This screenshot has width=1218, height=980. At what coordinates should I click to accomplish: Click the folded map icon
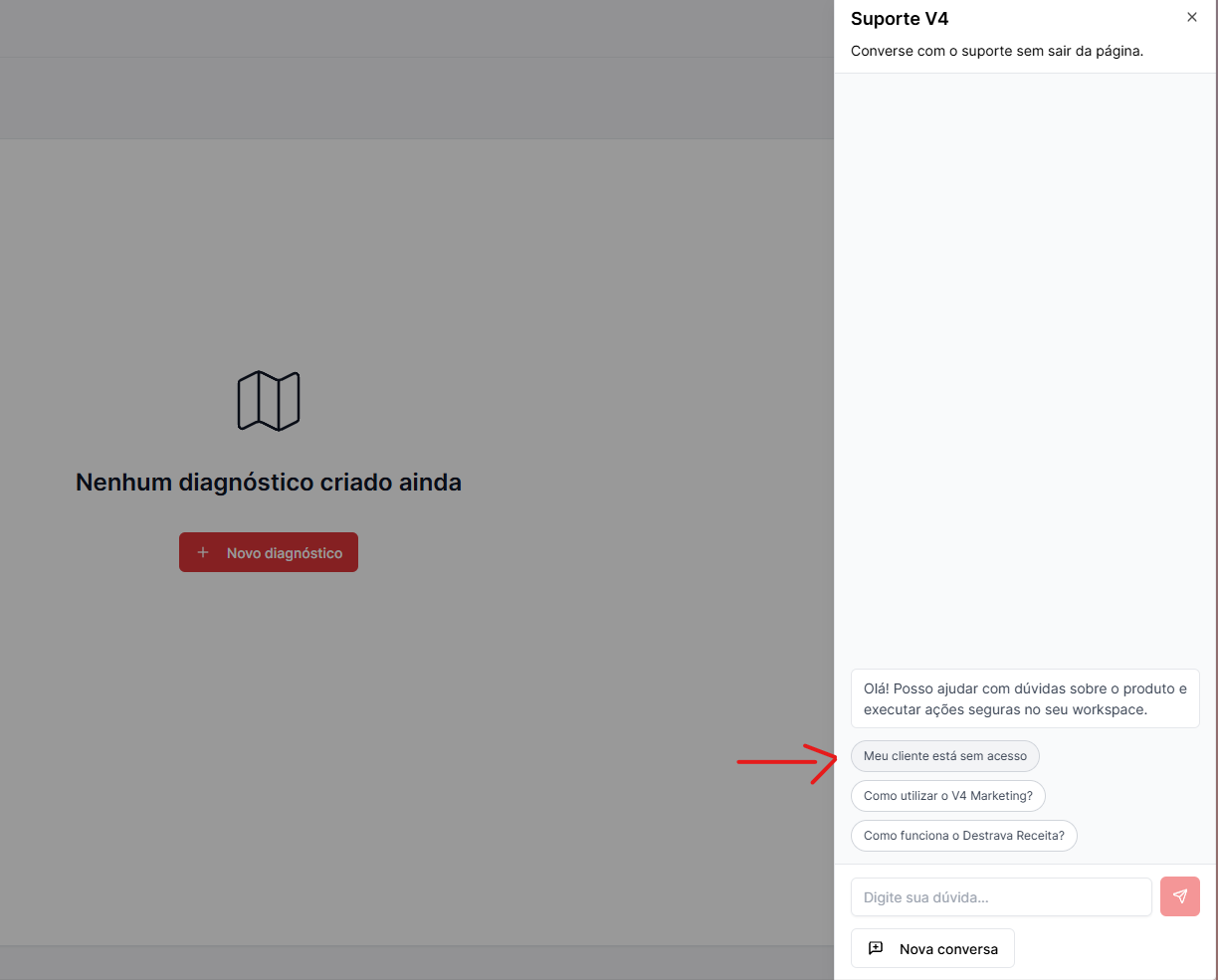point(269,401)
